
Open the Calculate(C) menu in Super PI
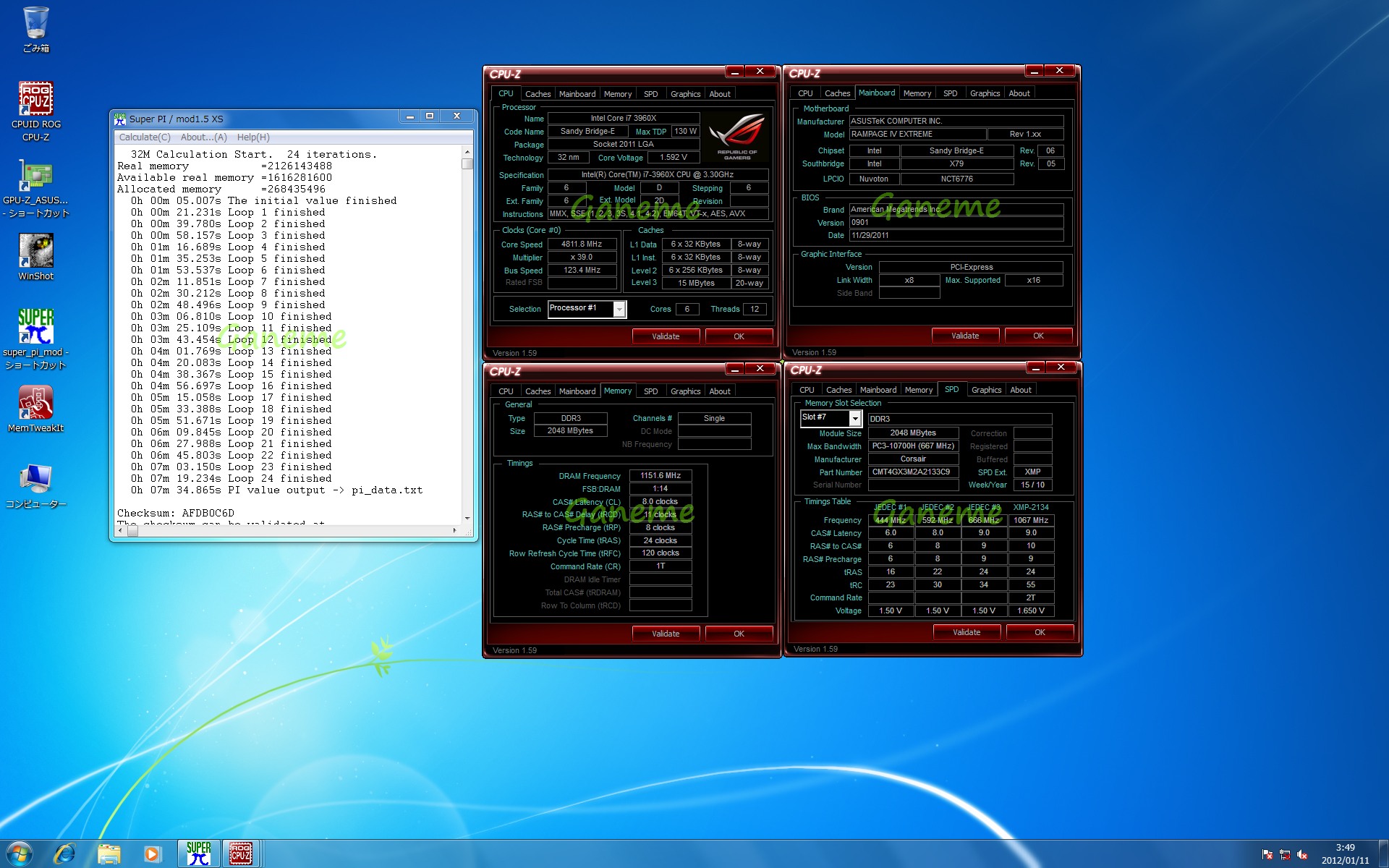pos(145,137)
